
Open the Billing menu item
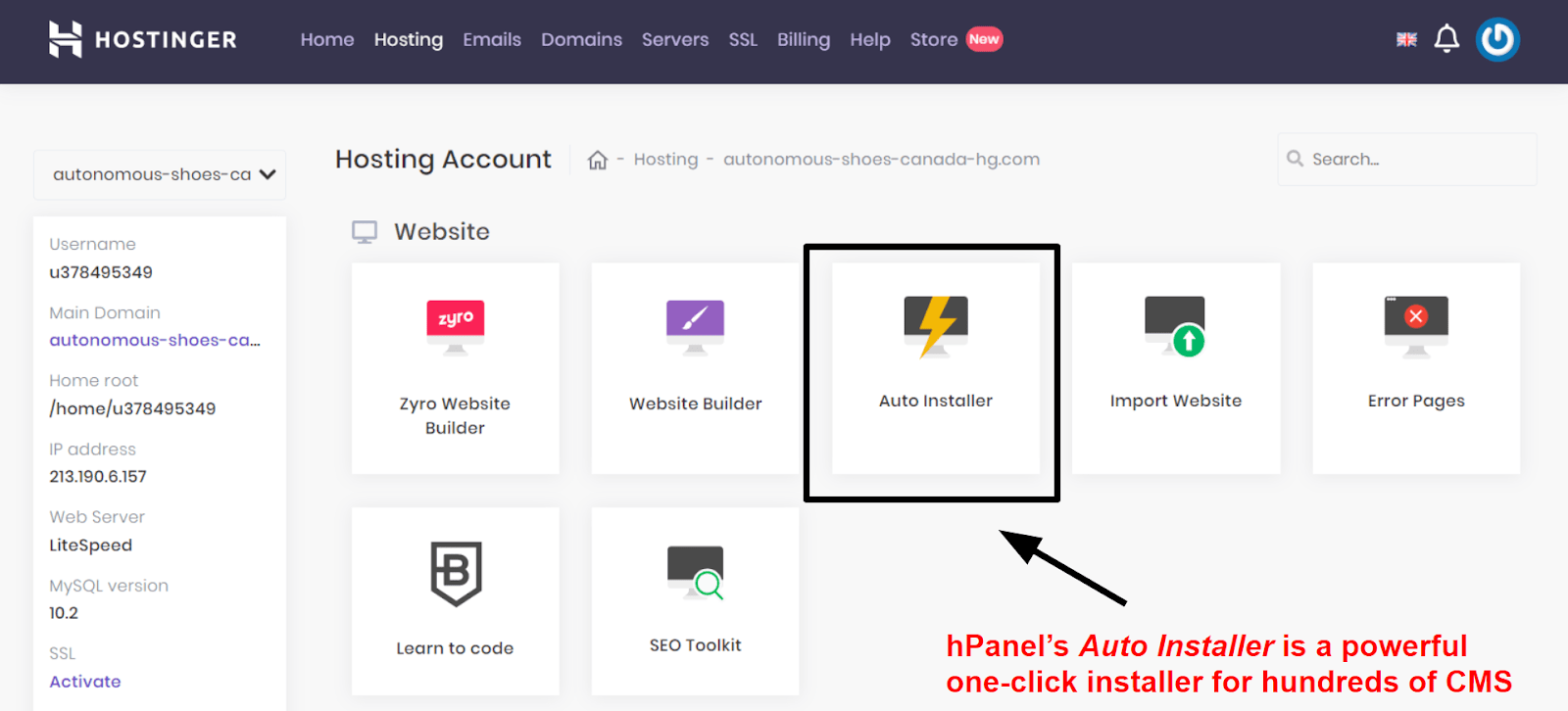804,40
